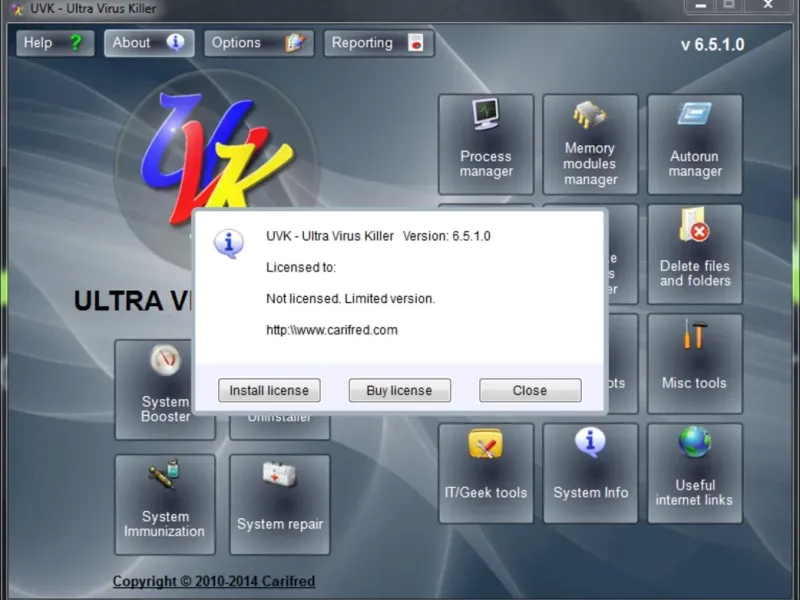Image resolution: width=800 pixels, height=600 pixels.
Task: Click the v 6.5.1.0 version label
Action: click(713, 45)
